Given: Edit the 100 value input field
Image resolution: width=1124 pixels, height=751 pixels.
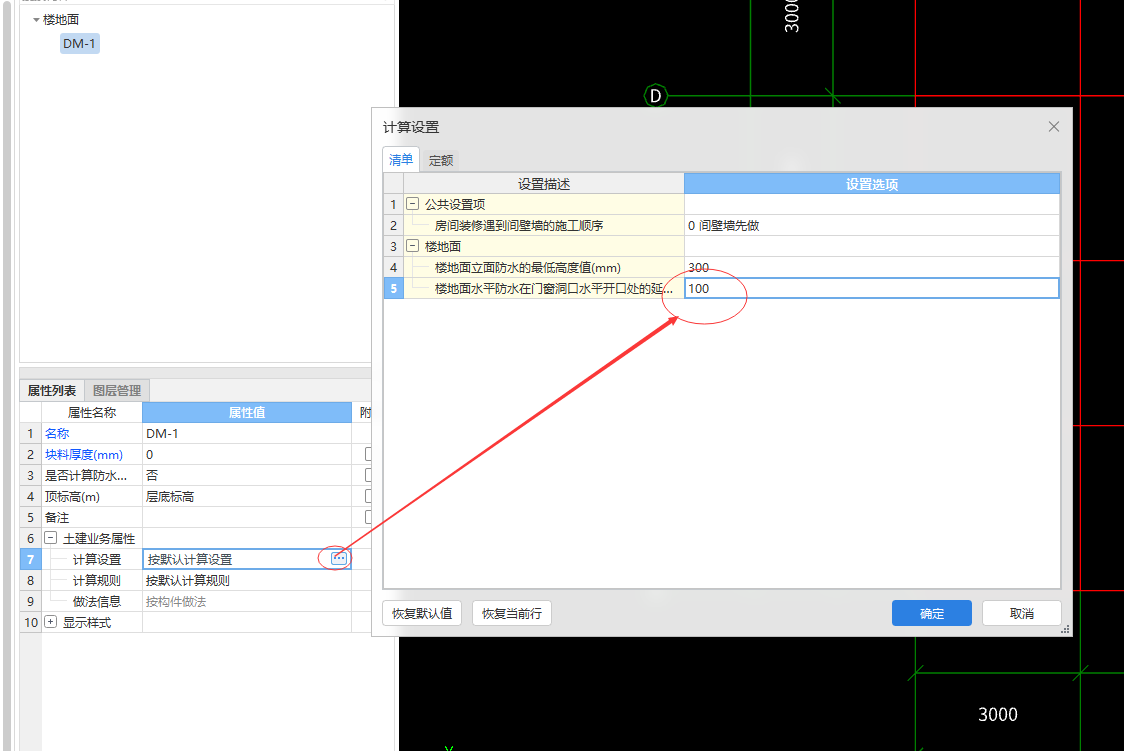Looking at the screenshot, I should click(872, 288).
